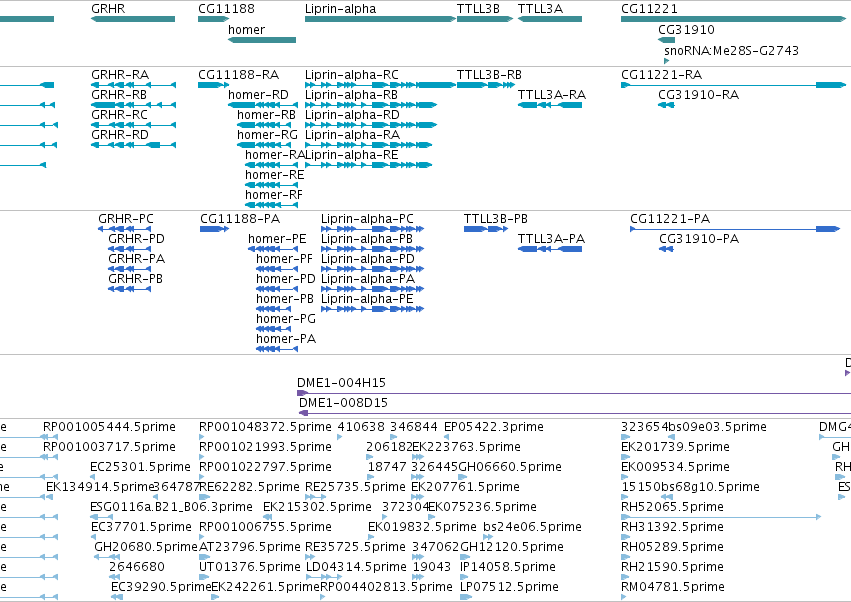Select EST label EK223763.5prime
Screen dimensions: 851x602
466,447
